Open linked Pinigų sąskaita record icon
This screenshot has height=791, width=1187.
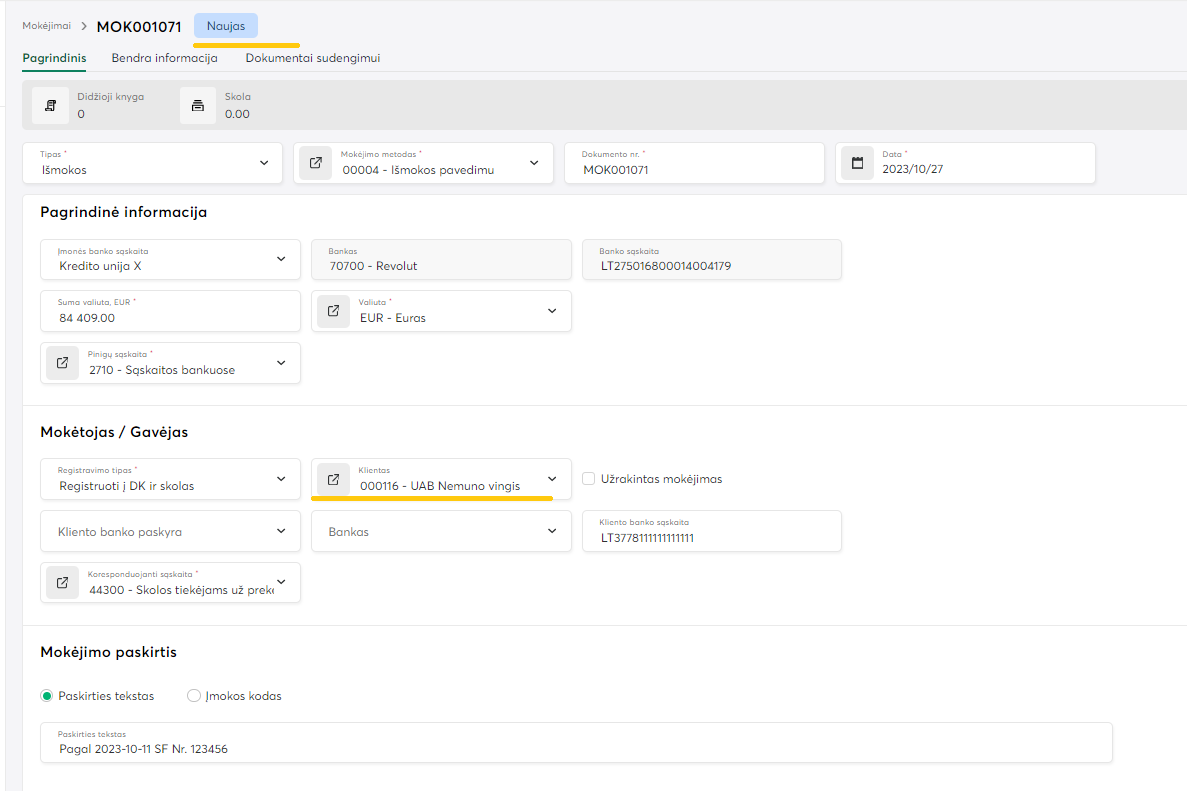coord(62,363)
